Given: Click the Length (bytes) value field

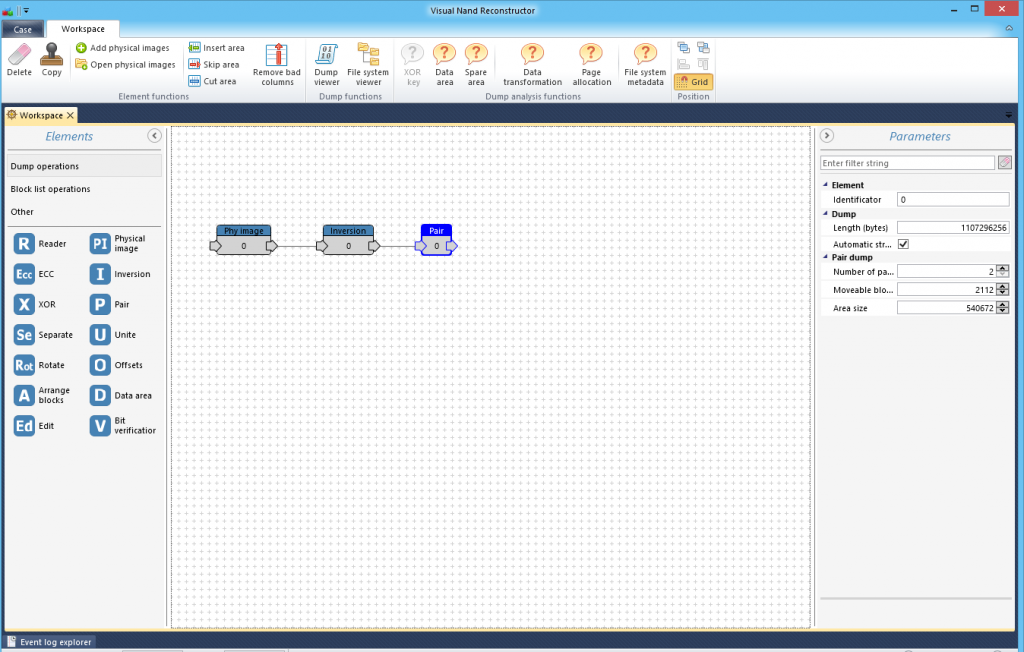Looking at the screenshot, I should 953,228.
